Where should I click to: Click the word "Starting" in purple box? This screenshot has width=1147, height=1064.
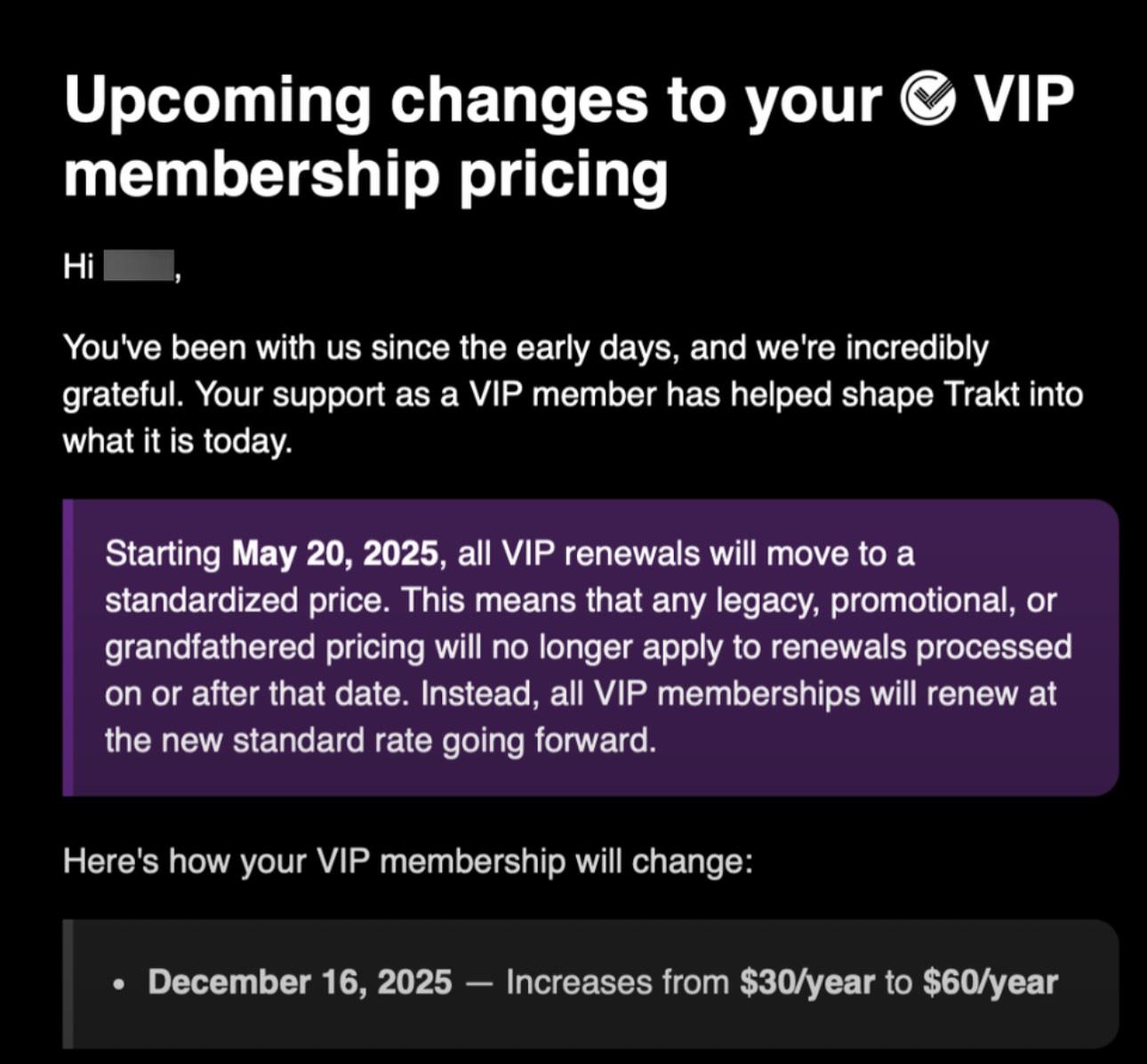coord(163,554)
